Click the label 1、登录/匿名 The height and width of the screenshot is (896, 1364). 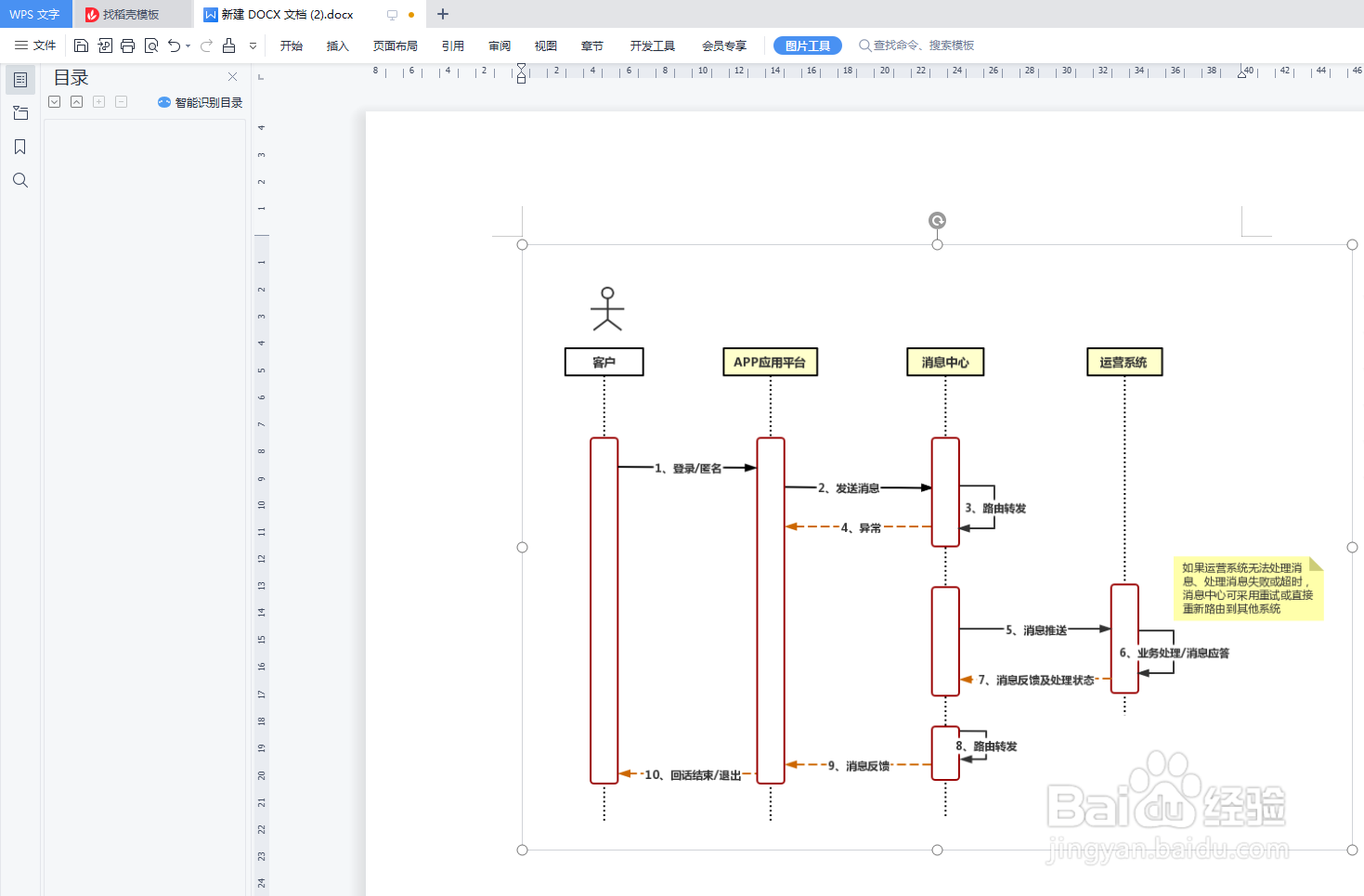[688, 468]
